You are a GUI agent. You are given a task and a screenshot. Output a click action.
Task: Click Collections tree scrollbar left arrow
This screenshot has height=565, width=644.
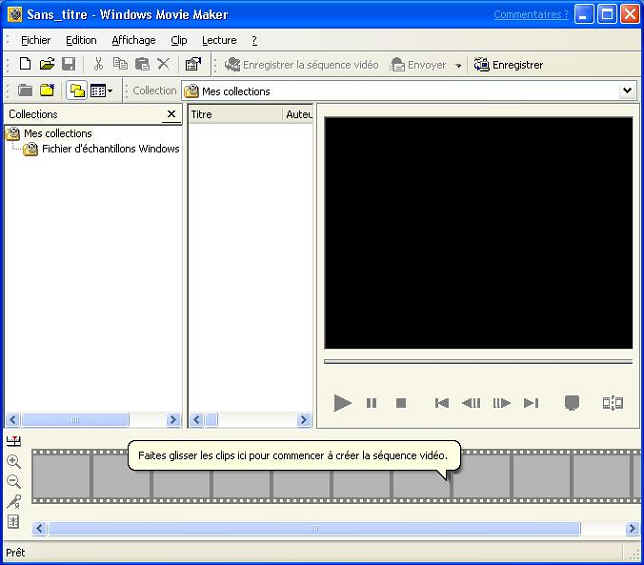point(12,420)
